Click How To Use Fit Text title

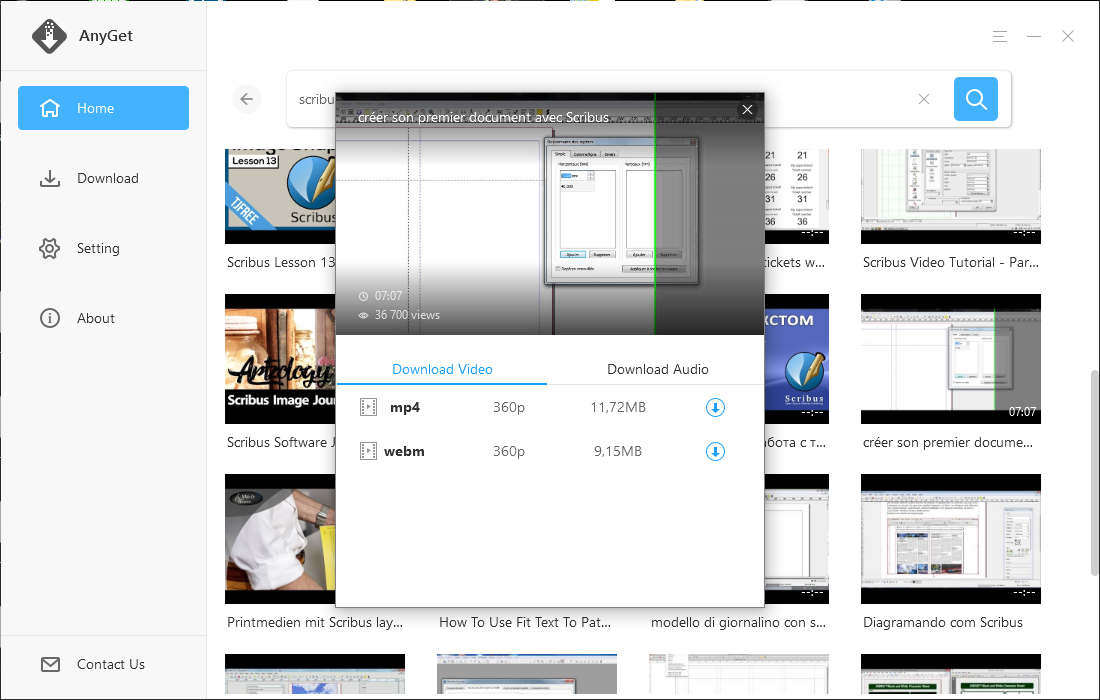(x=525, y=622)
